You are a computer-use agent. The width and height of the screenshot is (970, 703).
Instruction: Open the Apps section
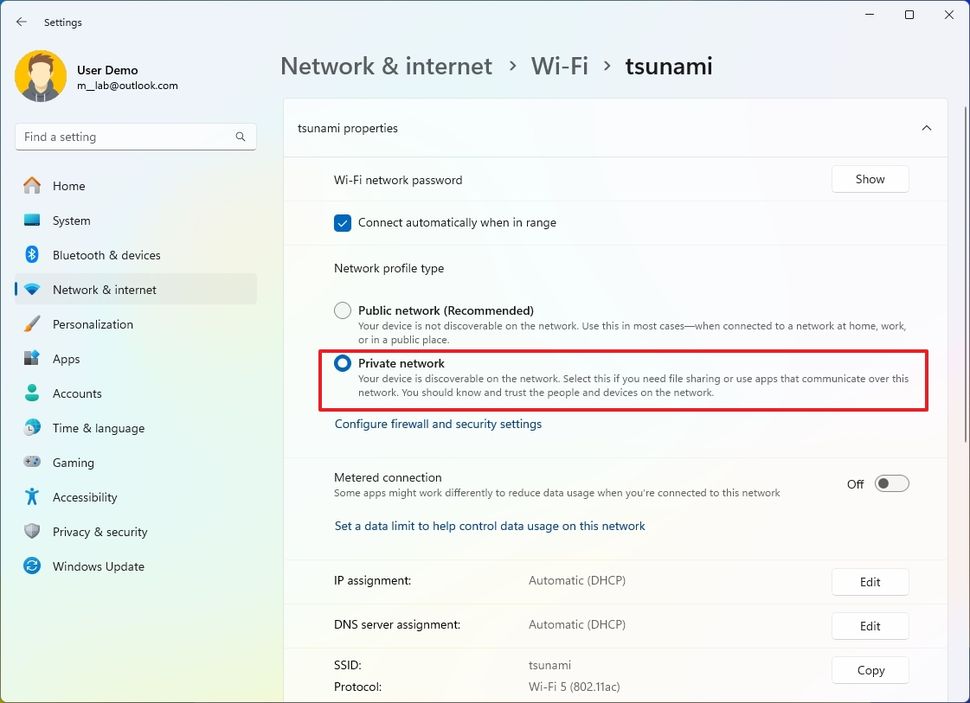tap(66, 359)
